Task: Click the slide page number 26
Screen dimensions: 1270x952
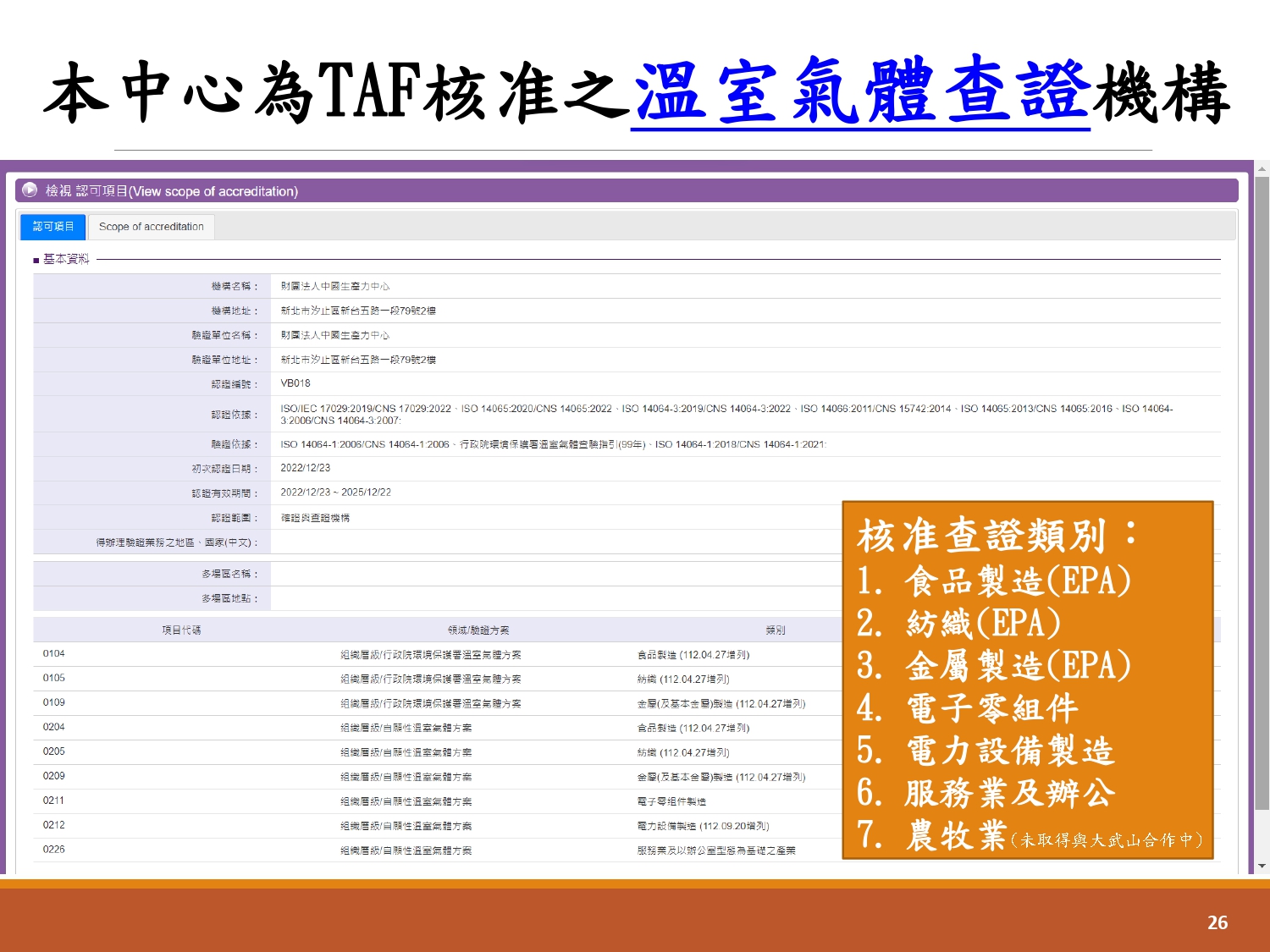Action: [x=1217, y=923]
